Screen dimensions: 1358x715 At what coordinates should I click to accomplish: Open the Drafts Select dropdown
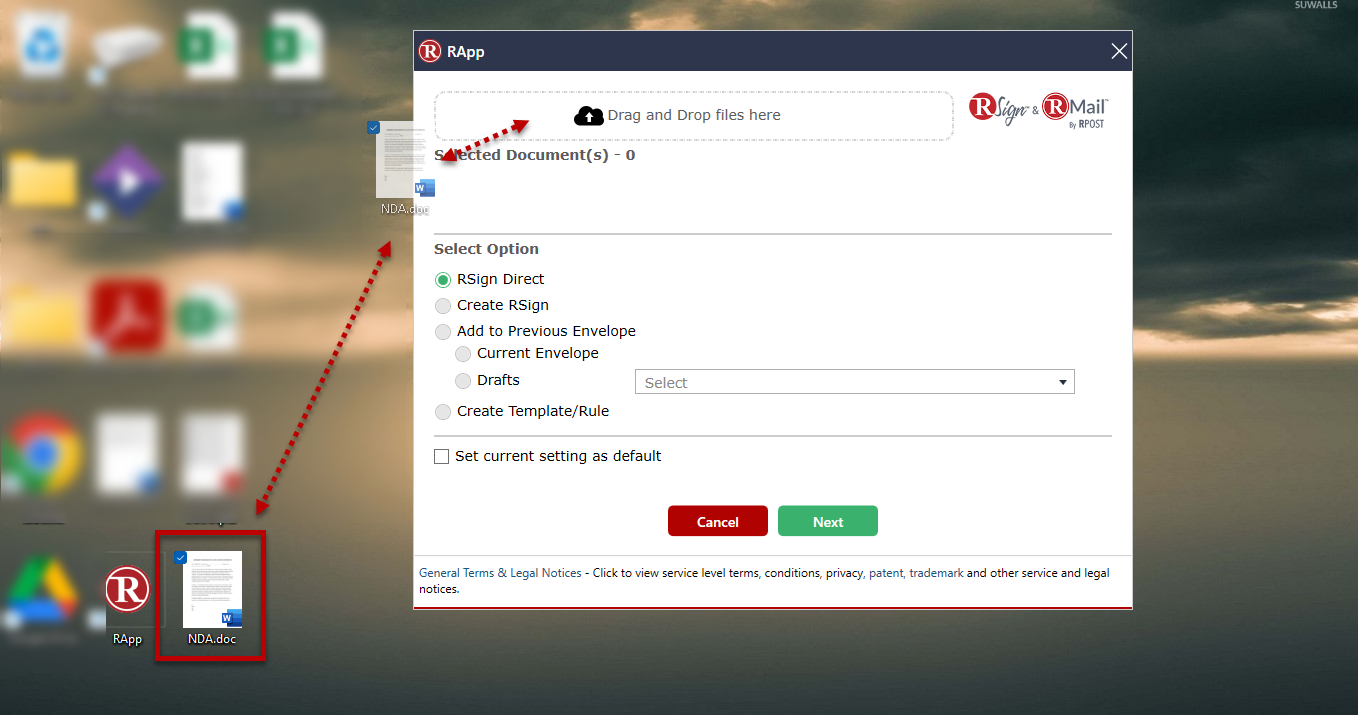coord(855,382)
